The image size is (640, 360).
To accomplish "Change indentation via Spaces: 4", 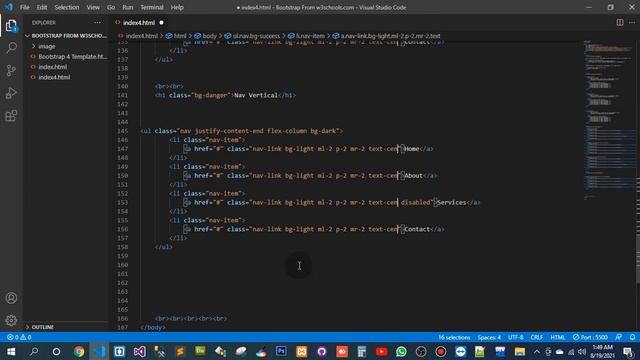I will click(x=489, y=337).
